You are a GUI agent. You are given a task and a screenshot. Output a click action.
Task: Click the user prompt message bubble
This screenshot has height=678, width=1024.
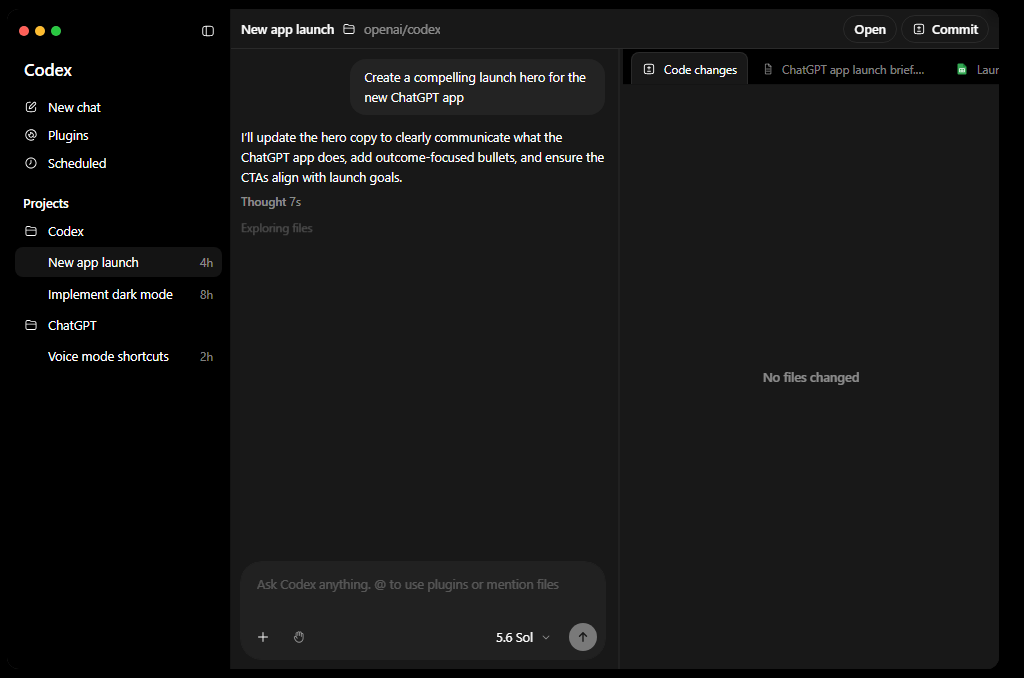pos(477,87)
